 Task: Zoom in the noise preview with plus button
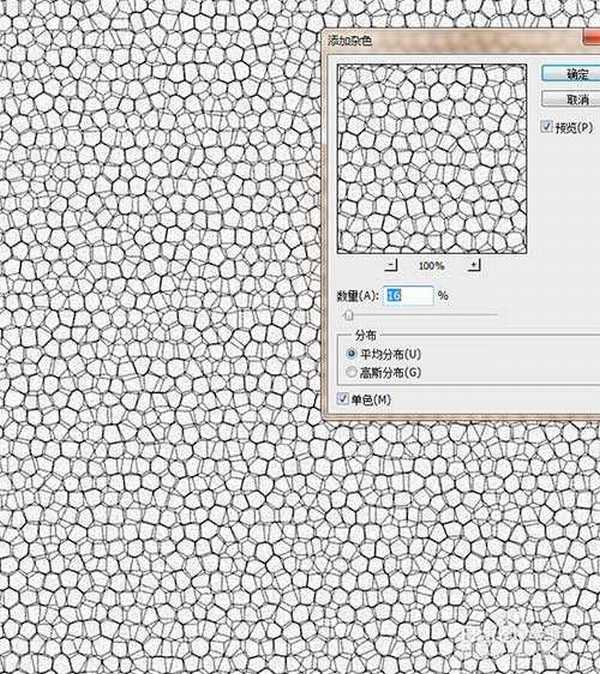pyautogui.click(x=474, y=265)
